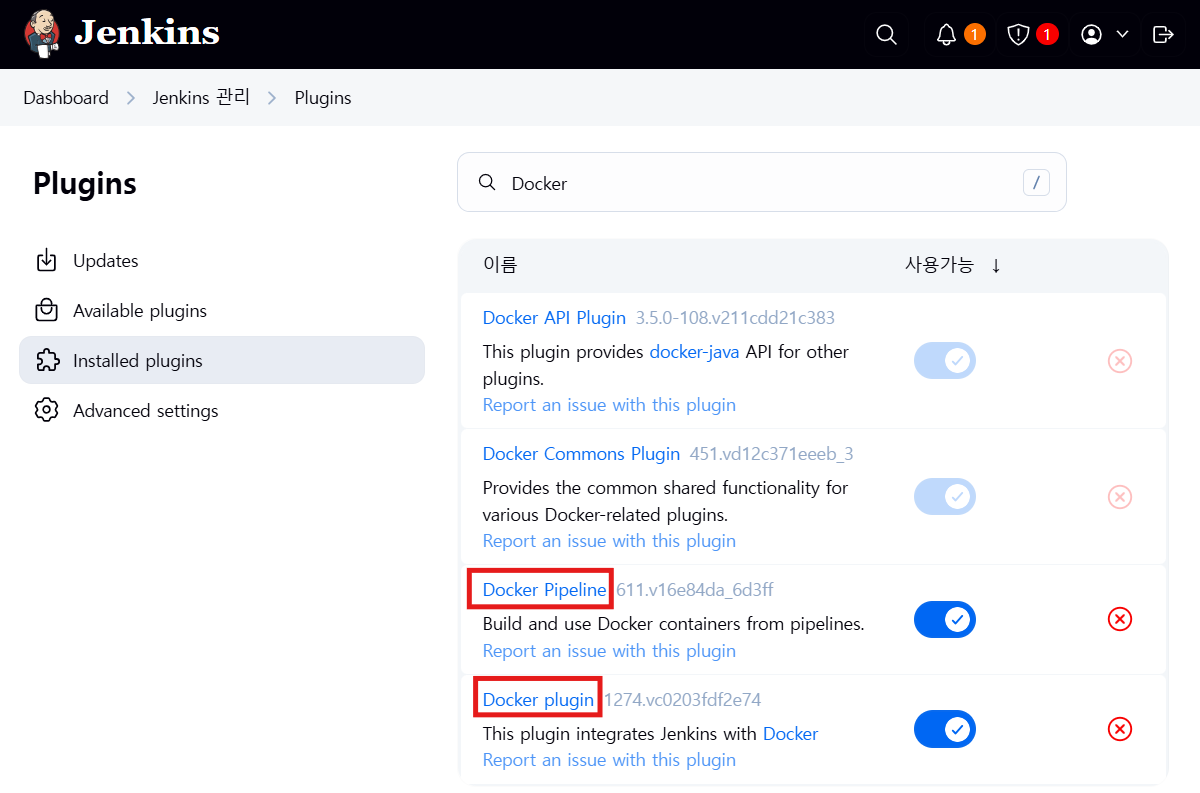This screenshot has height=793, width=1200.
Task: Click the slash shortcut badge in search
Action: tap(1036, 183)
